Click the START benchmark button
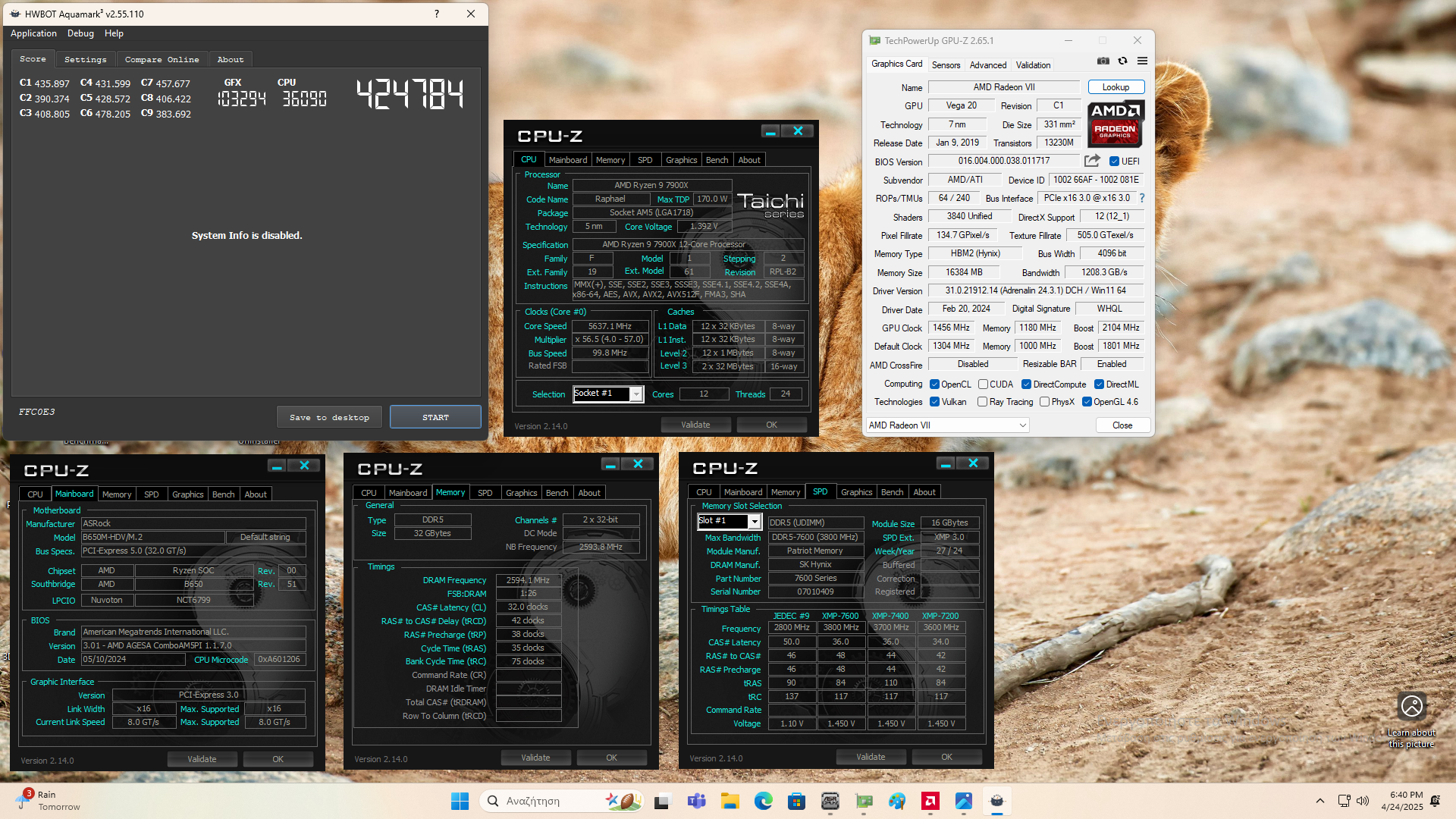1456x819 pixels. click(x=435, y=417)
